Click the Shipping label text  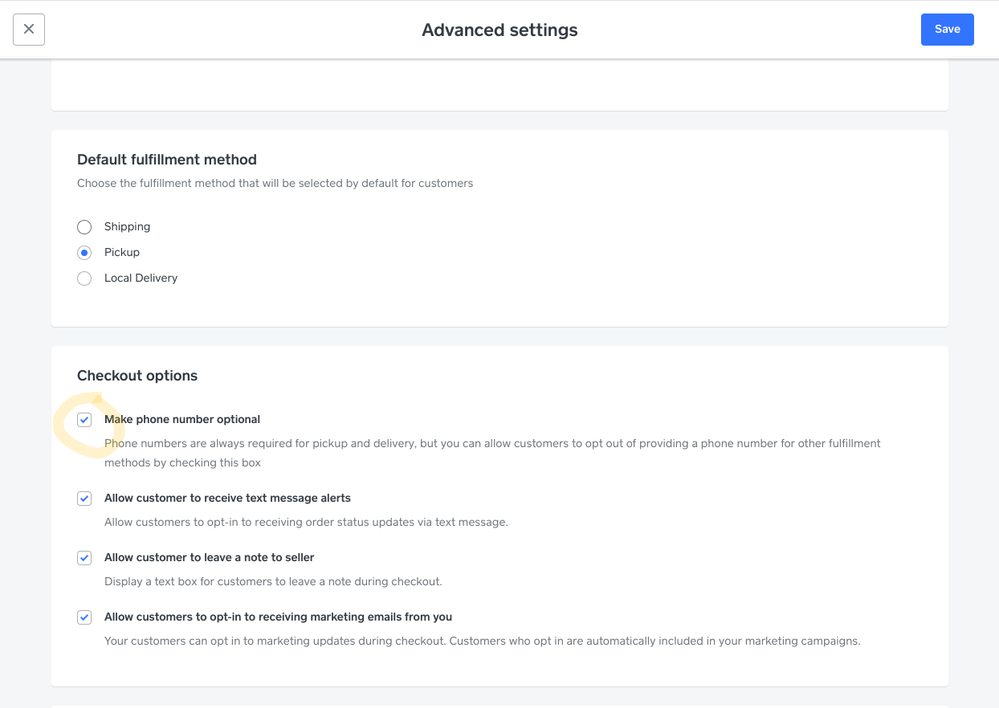(127, 227)
